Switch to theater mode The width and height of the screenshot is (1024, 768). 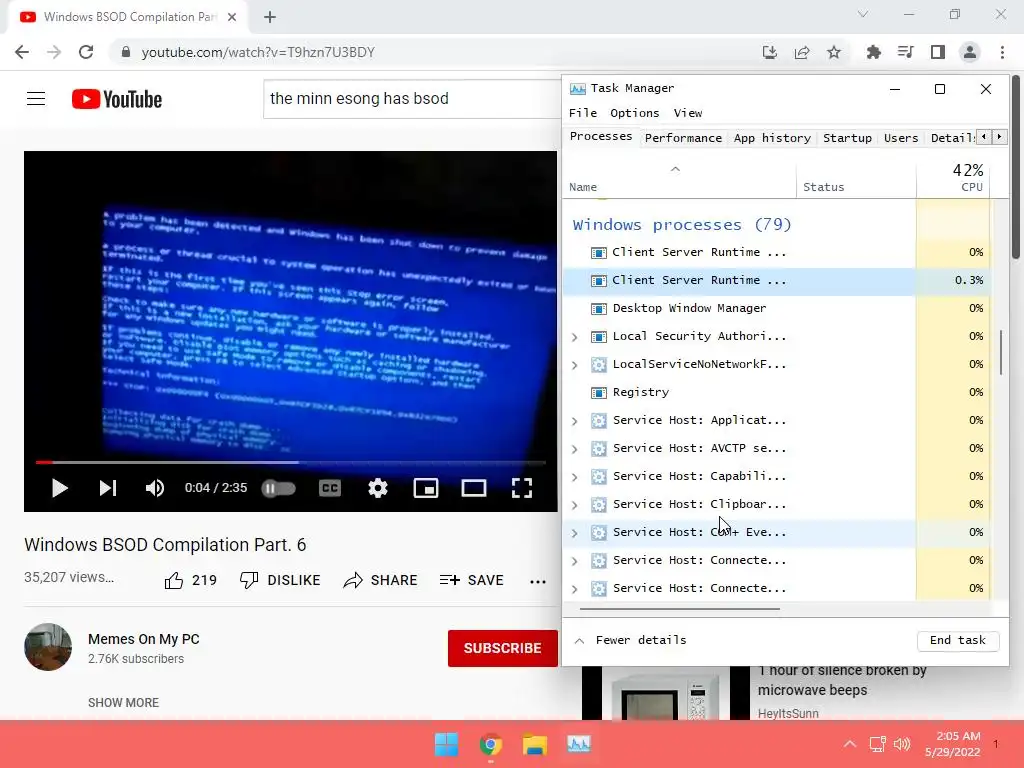click(x=473, y=488)
